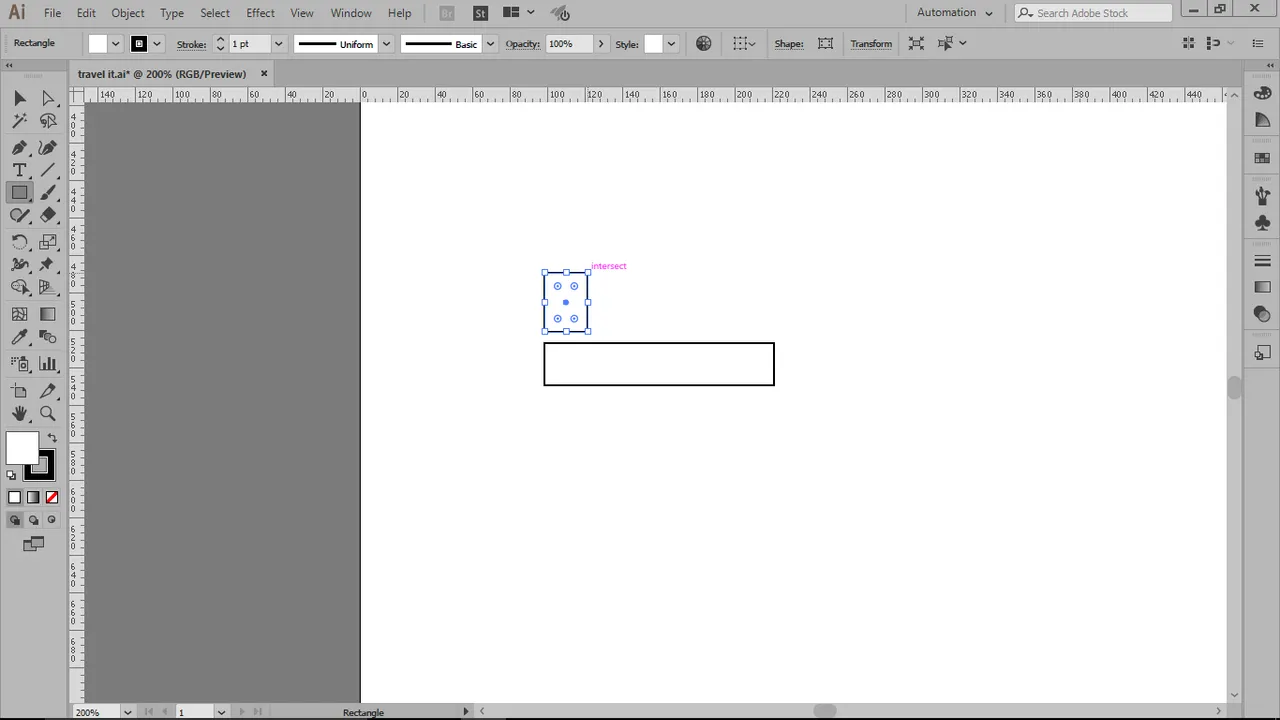1280x720 pixels.
Task: Select the Gradient tool in the toolbox
Action: coord(47,314)
